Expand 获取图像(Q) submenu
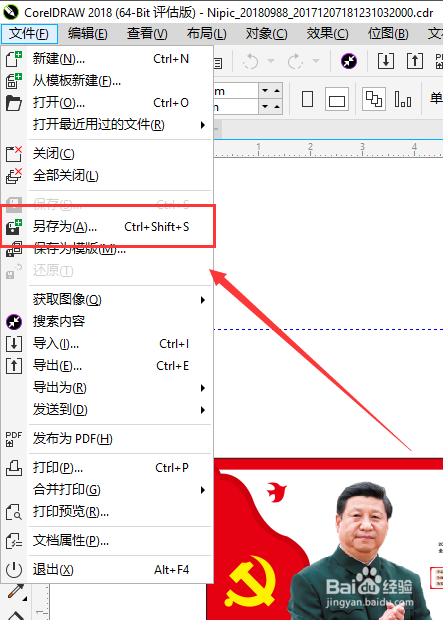Image resolution: width=443 pixels, height=620 pixels. [x=107, y=300]
